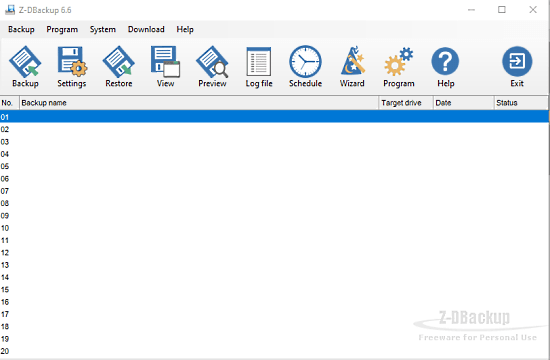The width and height of the screenshot is (550, 360).
Task: Open the Help menu in the menu bar
Action: [185, 29]
